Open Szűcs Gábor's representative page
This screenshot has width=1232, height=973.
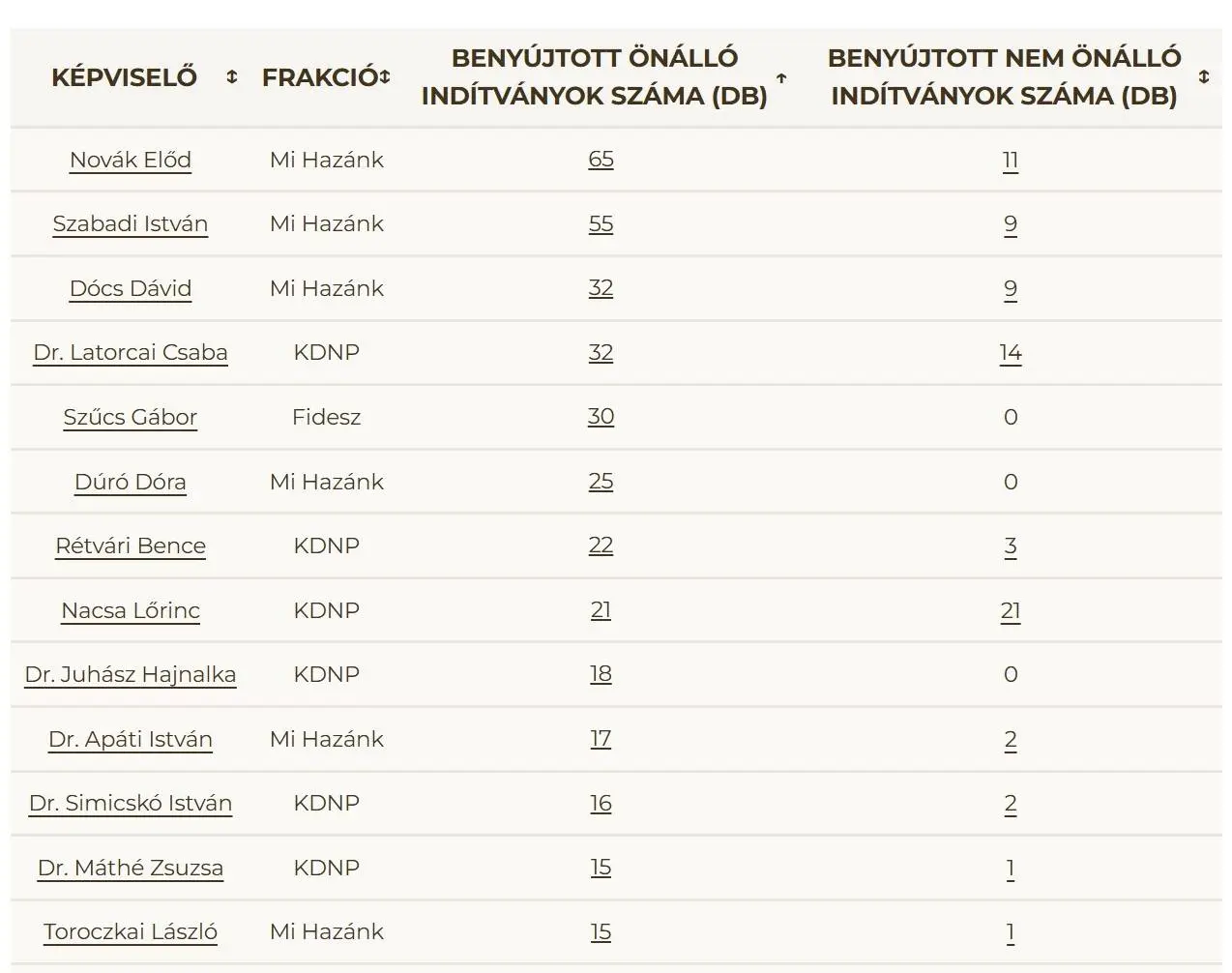[131, 417]
